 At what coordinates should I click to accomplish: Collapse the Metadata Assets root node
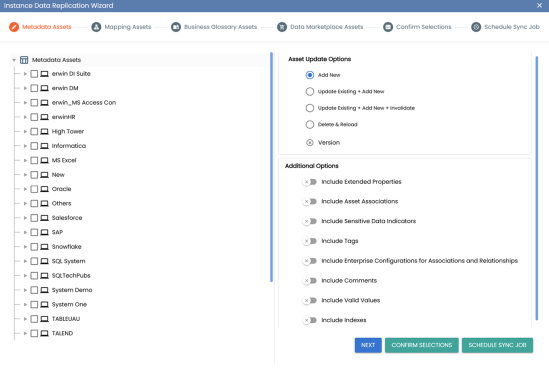pyautogui.click(x=14, y=60)
